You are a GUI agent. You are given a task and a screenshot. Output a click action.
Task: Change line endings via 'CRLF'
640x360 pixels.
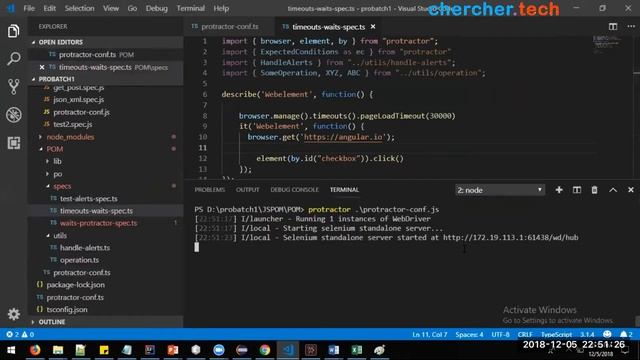click(x=525, y=334)
